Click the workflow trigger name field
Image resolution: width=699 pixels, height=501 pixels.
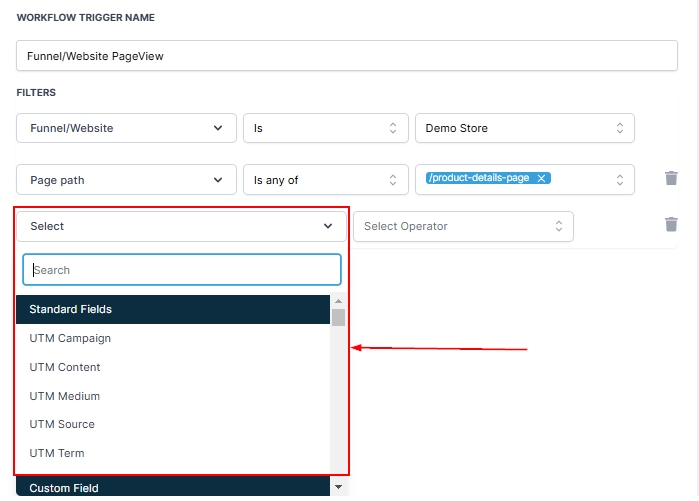pyautogui.click(x=347, y=56)
